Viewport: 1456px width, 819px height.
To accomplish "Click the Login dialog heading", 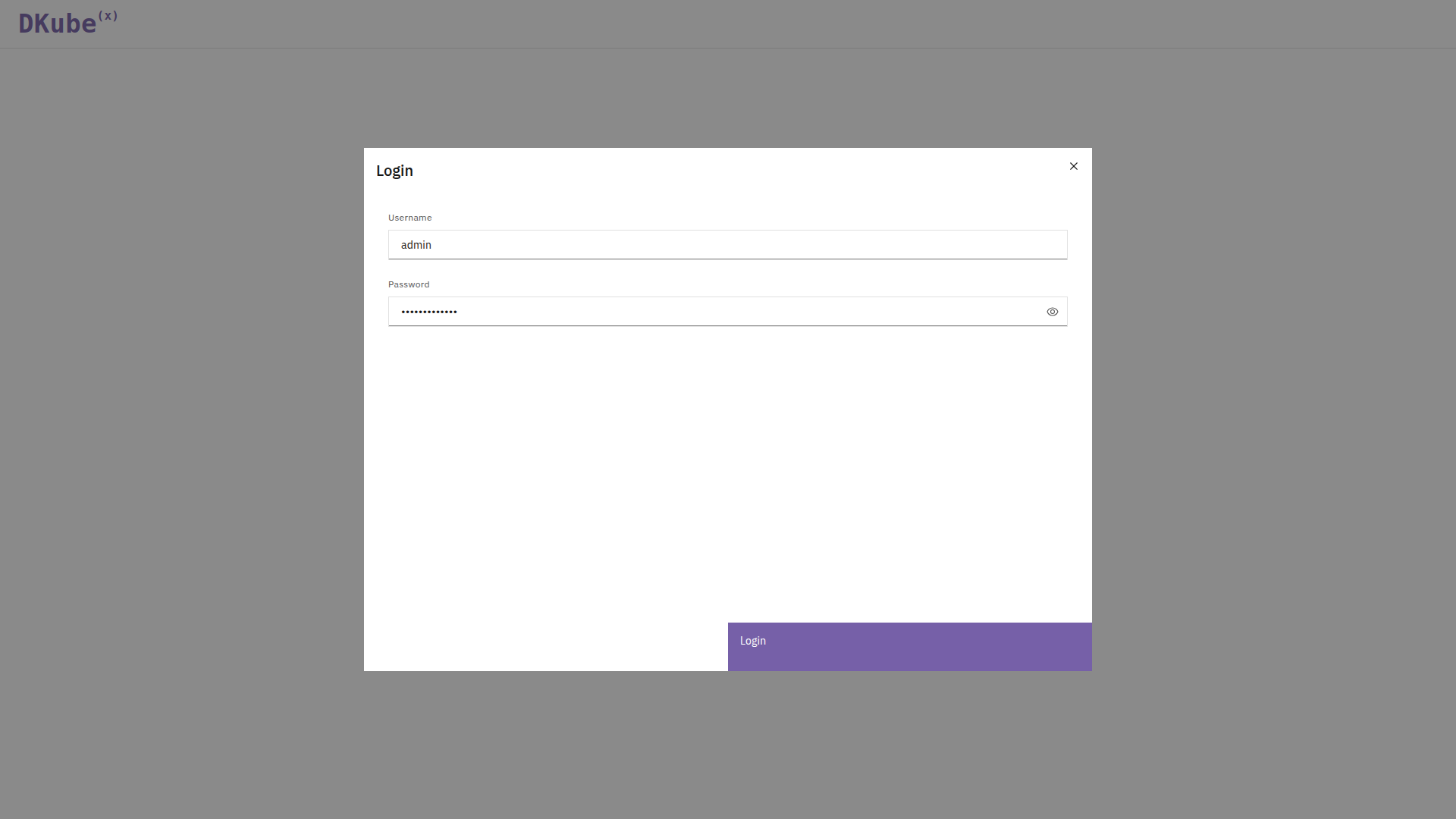I will tap(394, 171).
